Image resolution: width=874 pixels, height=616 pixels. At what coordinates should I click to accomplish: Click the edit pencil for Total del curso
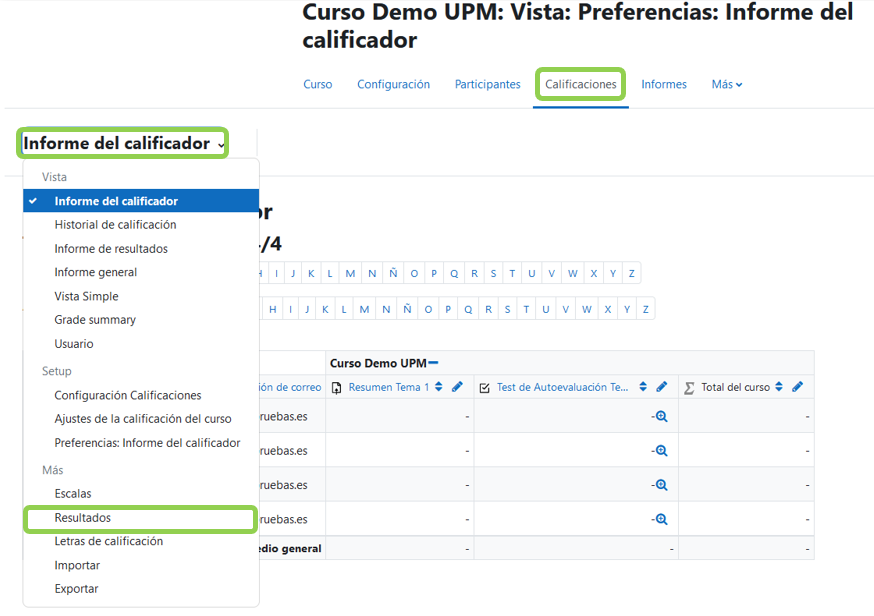pos(797,386)
